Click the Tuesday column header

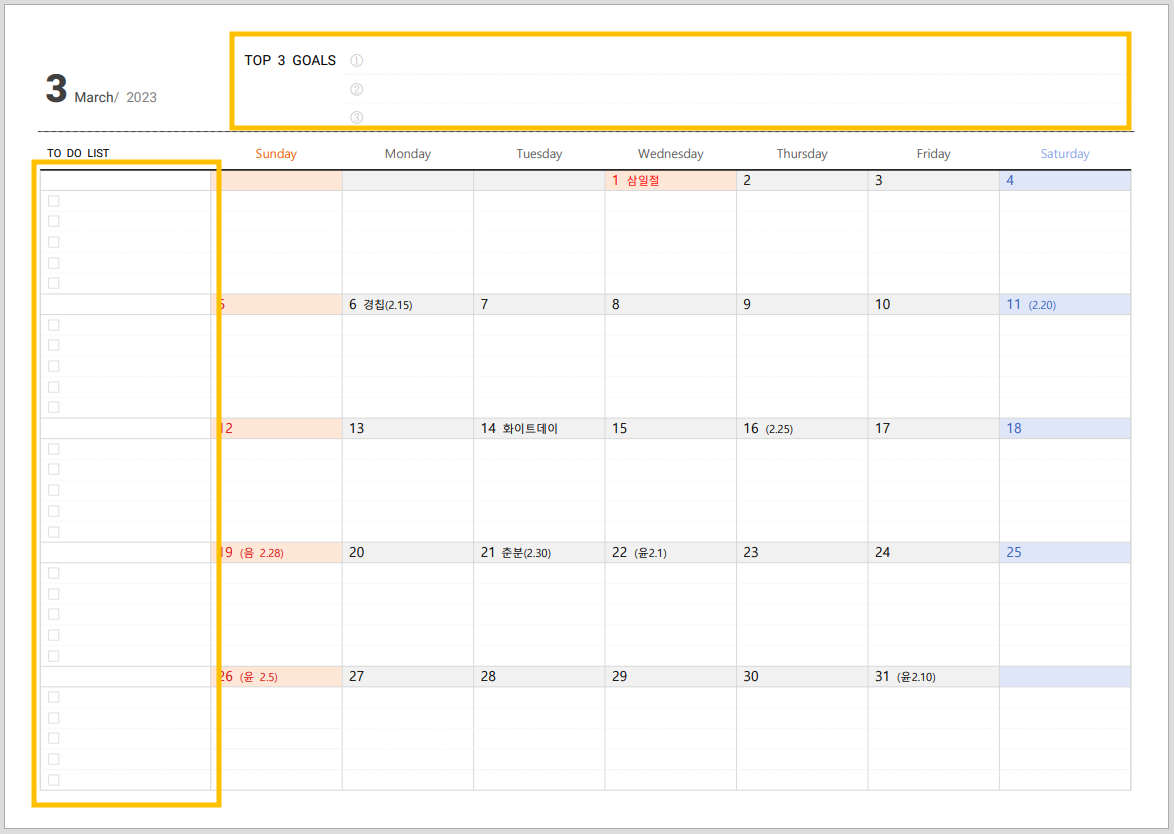(x=539, y=153)
